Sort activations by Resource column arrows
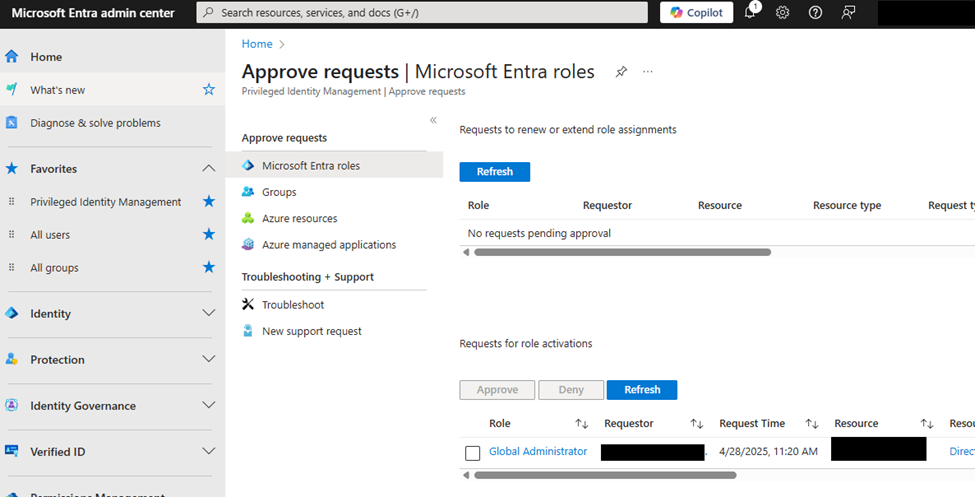 coord(926,424)
